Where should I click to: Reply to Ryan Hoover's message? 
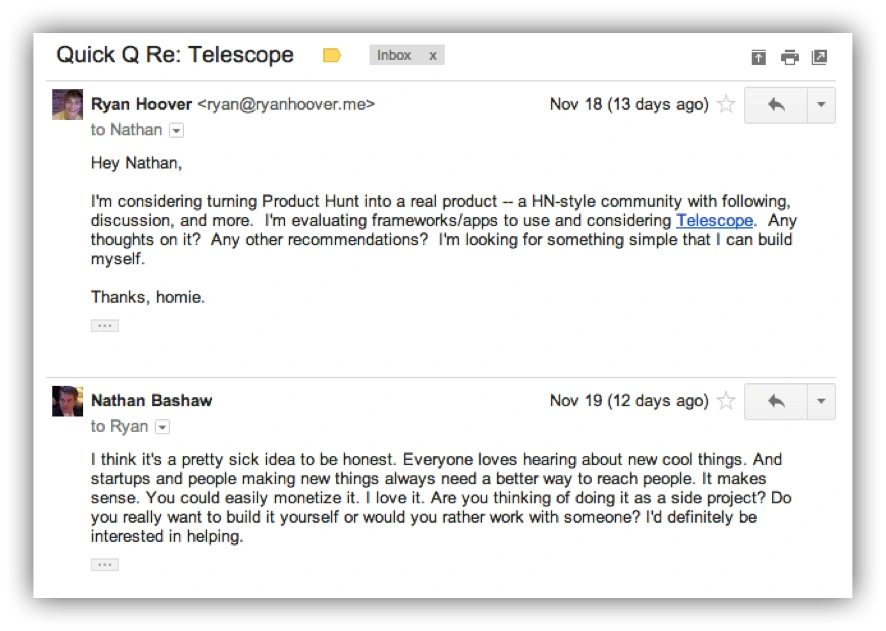click(775, 104)
